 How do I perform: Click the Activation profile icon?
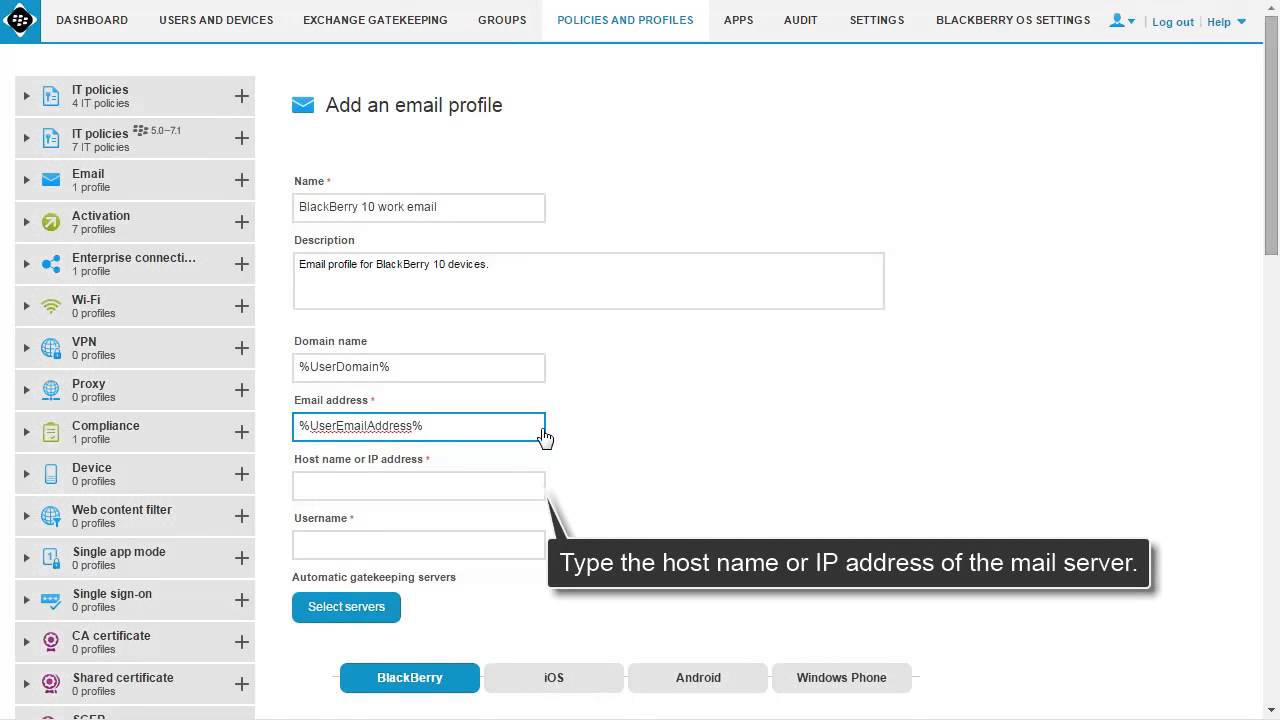click(51, 222)
